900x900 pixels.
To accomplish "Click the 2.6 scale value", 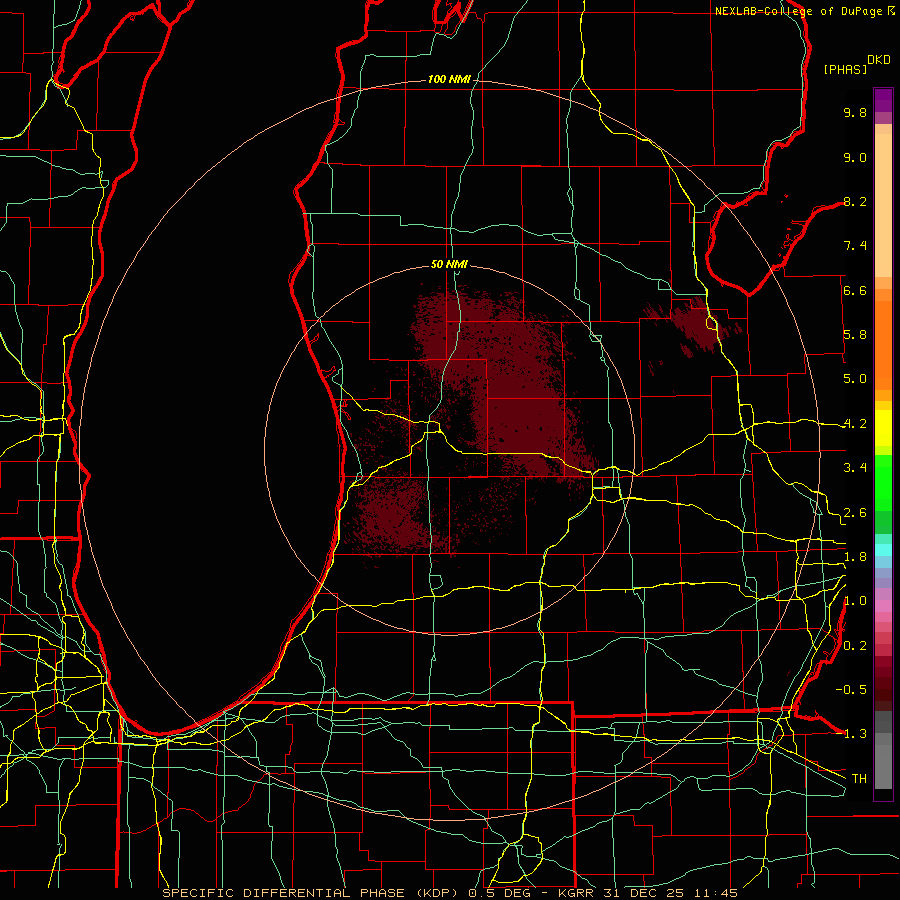I will point(855,513).
